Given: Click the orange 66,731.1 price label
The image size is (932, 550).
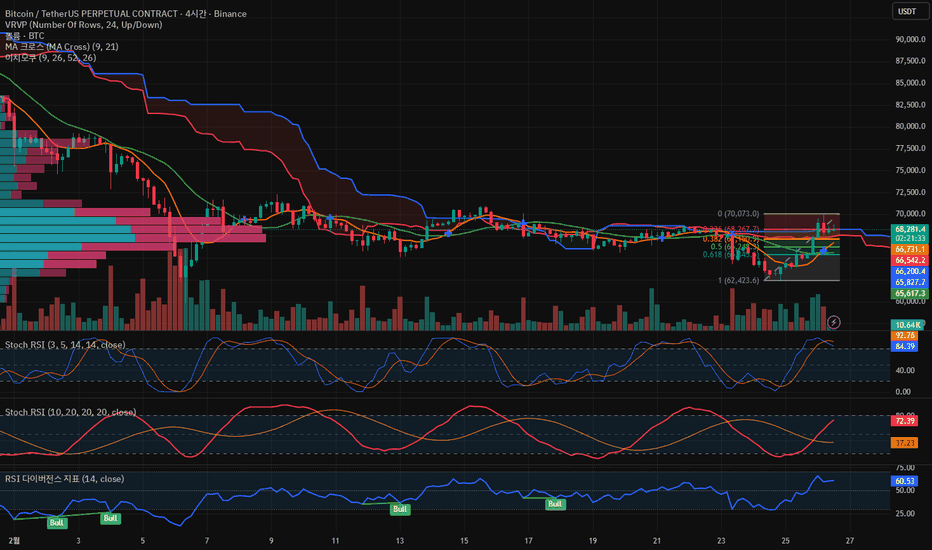Looking at the screenshot, I should (909, 249).
